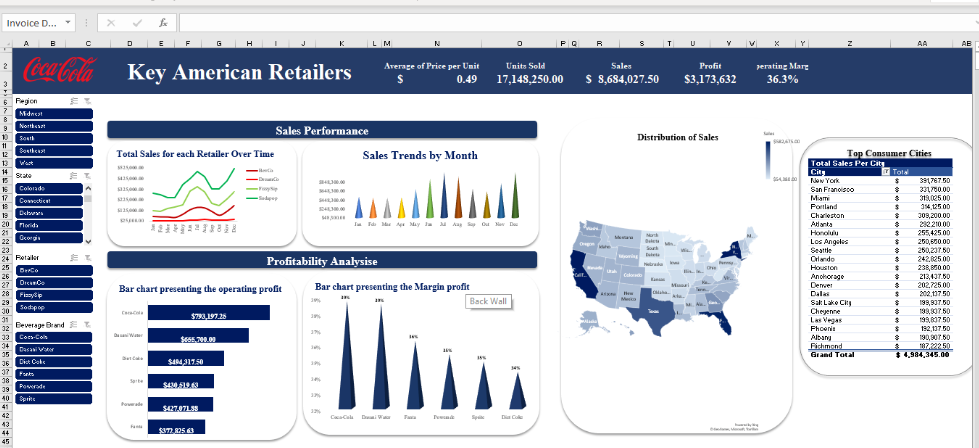Clear the Region slicer filter
Screen dimensions: 979x448
86,101
